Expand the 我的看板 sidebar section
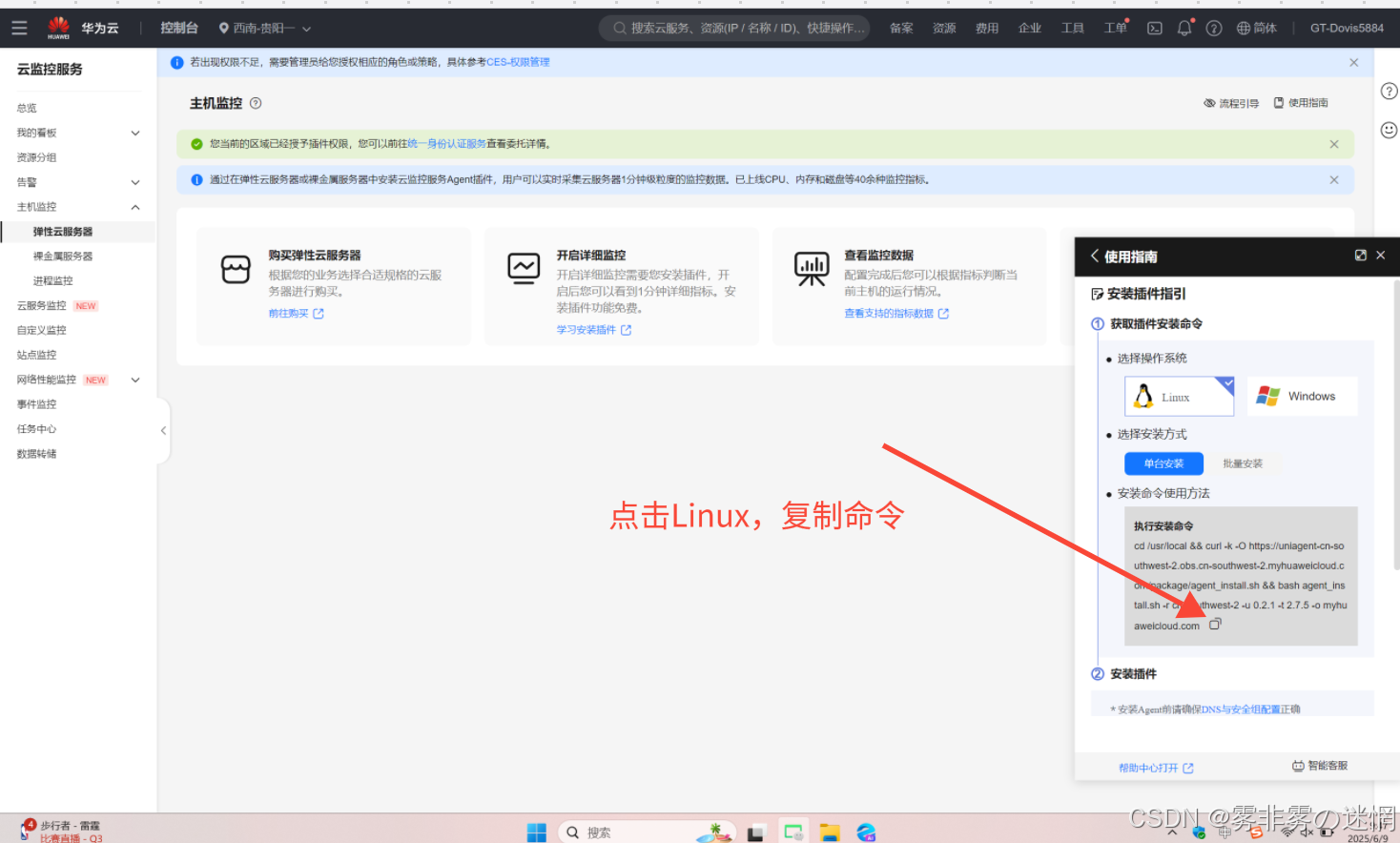This screenshot has width=1400, height=843. (135, 133)
